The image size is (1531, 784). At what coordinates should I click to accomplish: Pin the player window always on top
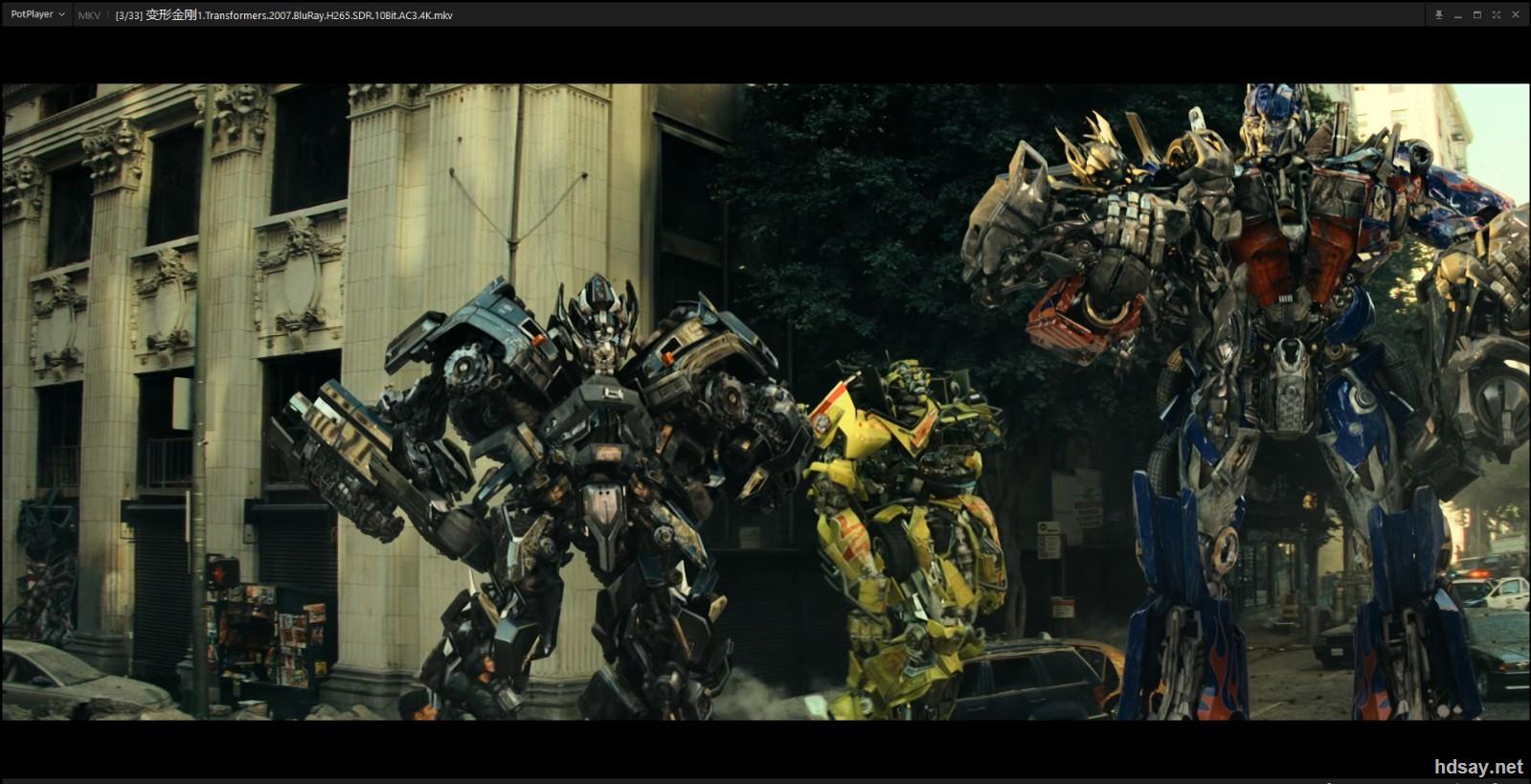pos(1438,15)
